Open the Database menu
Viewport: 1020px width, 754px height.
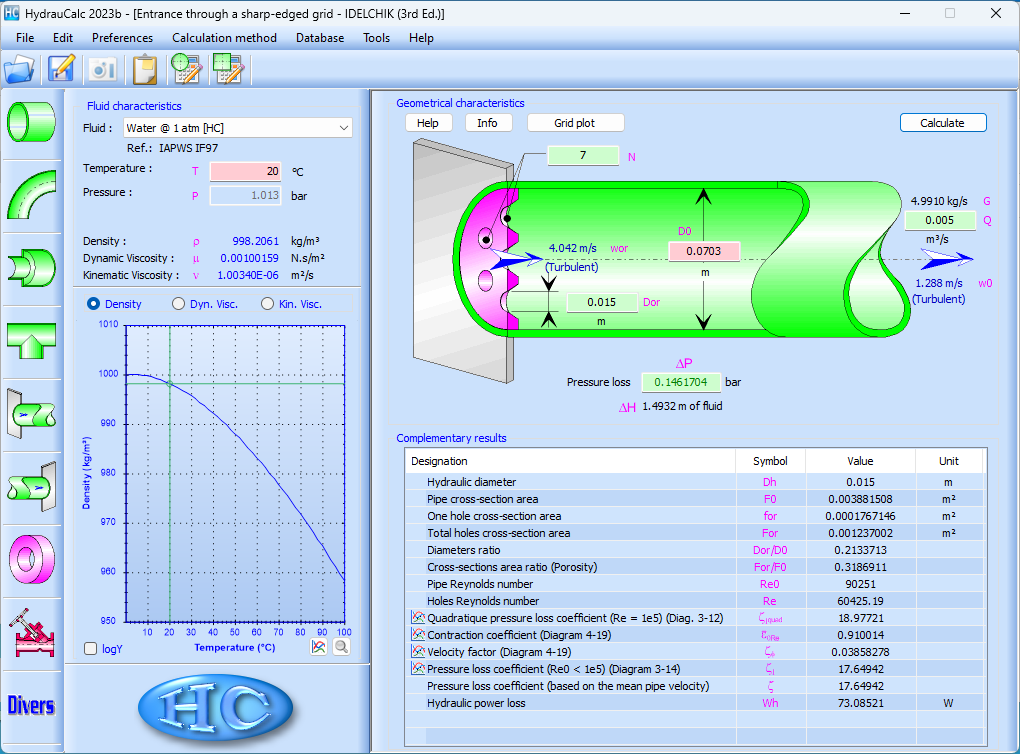click(319, 38)
